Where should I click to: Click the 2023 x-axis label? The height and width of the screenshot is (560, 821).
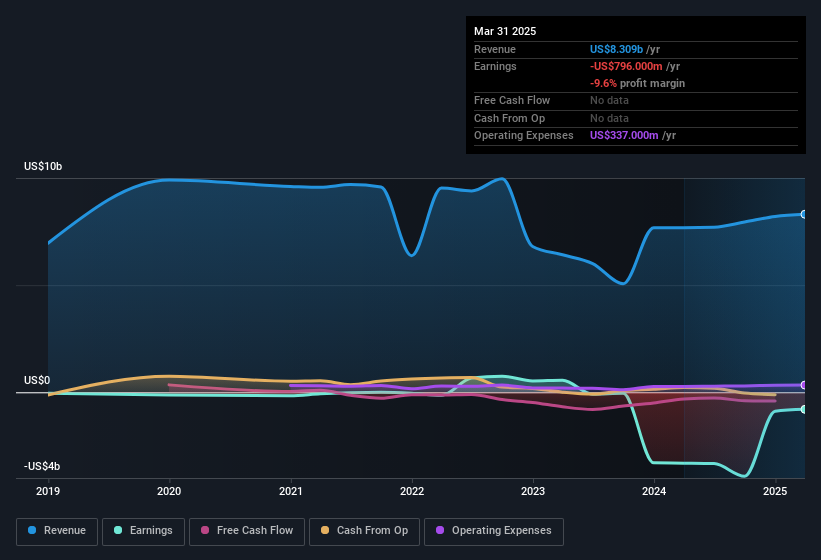coord(533,491)
